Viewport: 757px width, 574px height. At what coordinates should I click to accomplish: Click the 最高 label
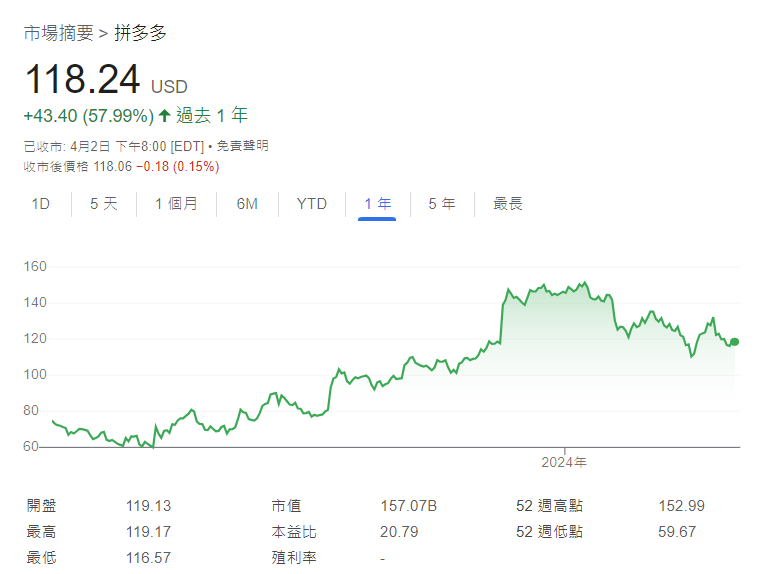[x=42, y=532]
